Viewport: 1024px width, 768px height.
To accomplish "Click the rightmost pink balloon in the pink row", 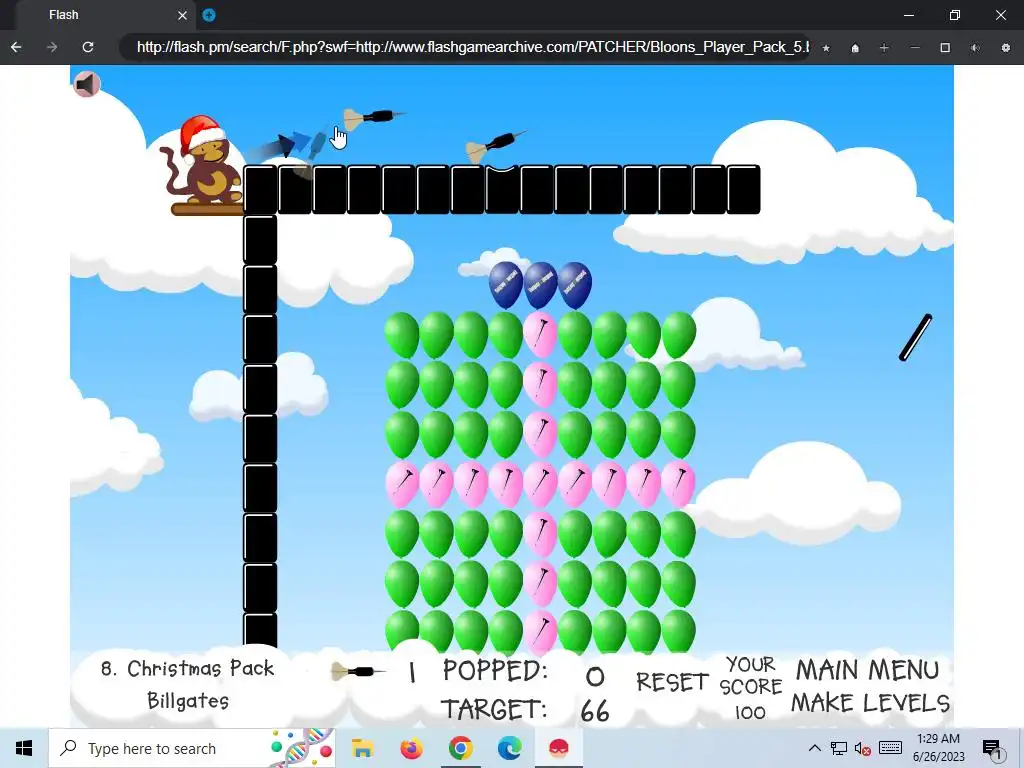I will click(x=679, y=484).
